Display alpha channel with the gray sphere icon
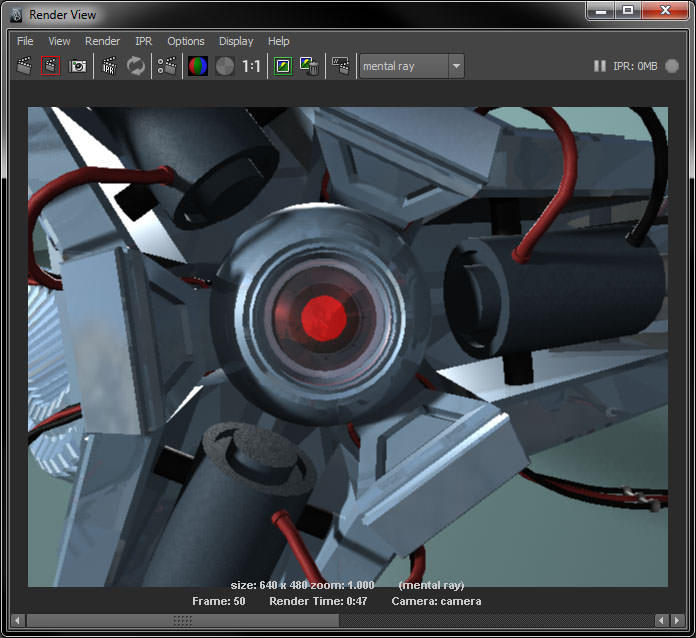 pos(225,66)
